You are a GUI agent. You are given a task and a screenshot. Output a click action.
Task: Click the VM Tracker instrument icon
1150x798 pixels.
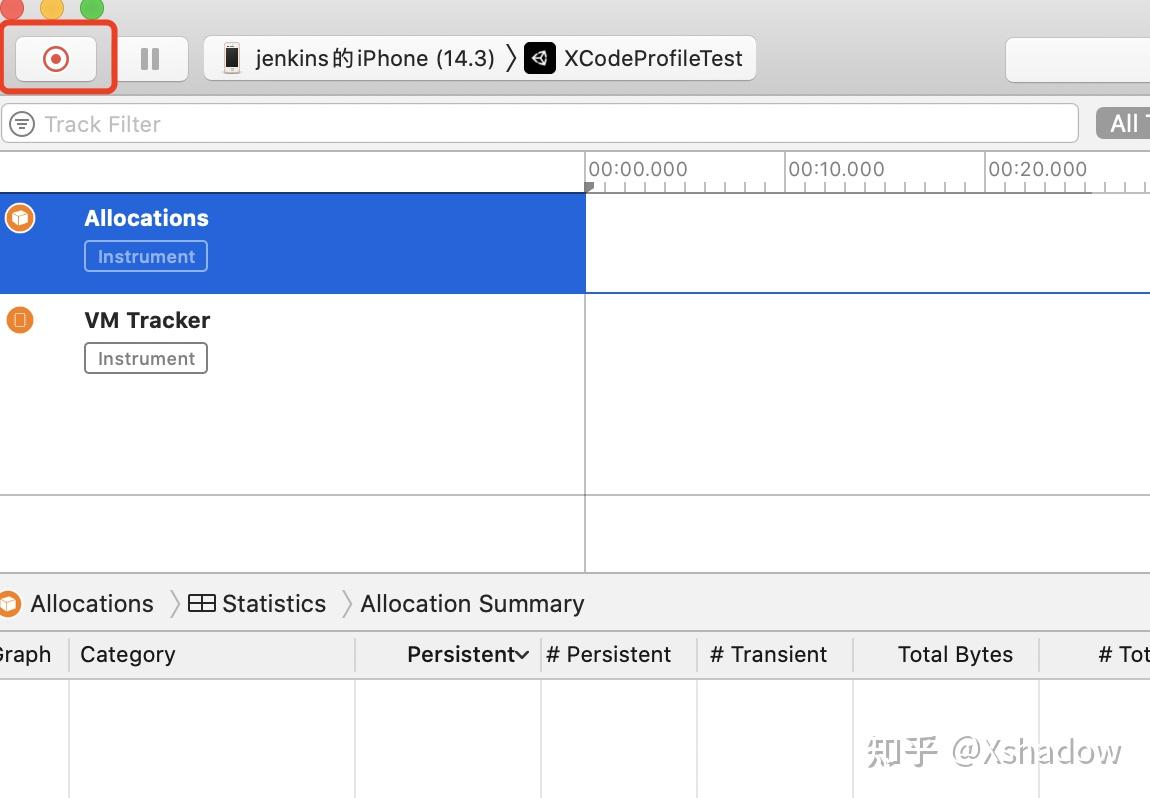pos(19,319)
